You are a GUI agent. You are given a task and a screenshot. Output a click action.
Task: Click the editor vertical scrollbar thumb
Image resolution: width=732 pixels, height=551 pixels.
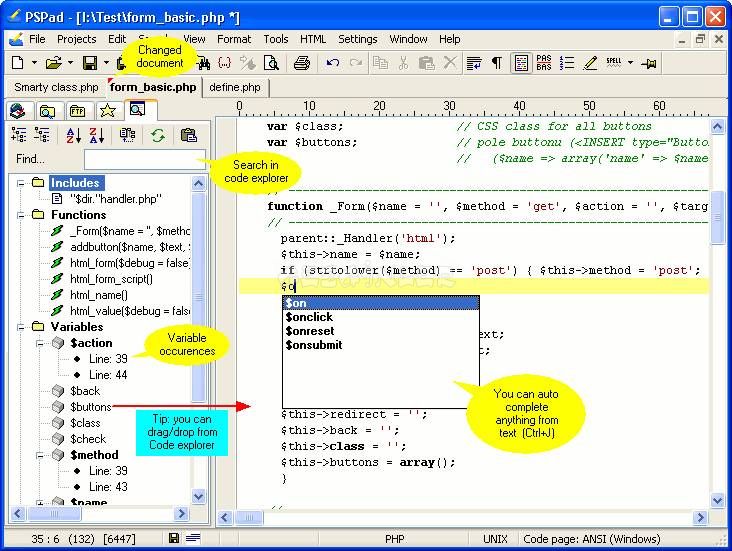(717, 218)
